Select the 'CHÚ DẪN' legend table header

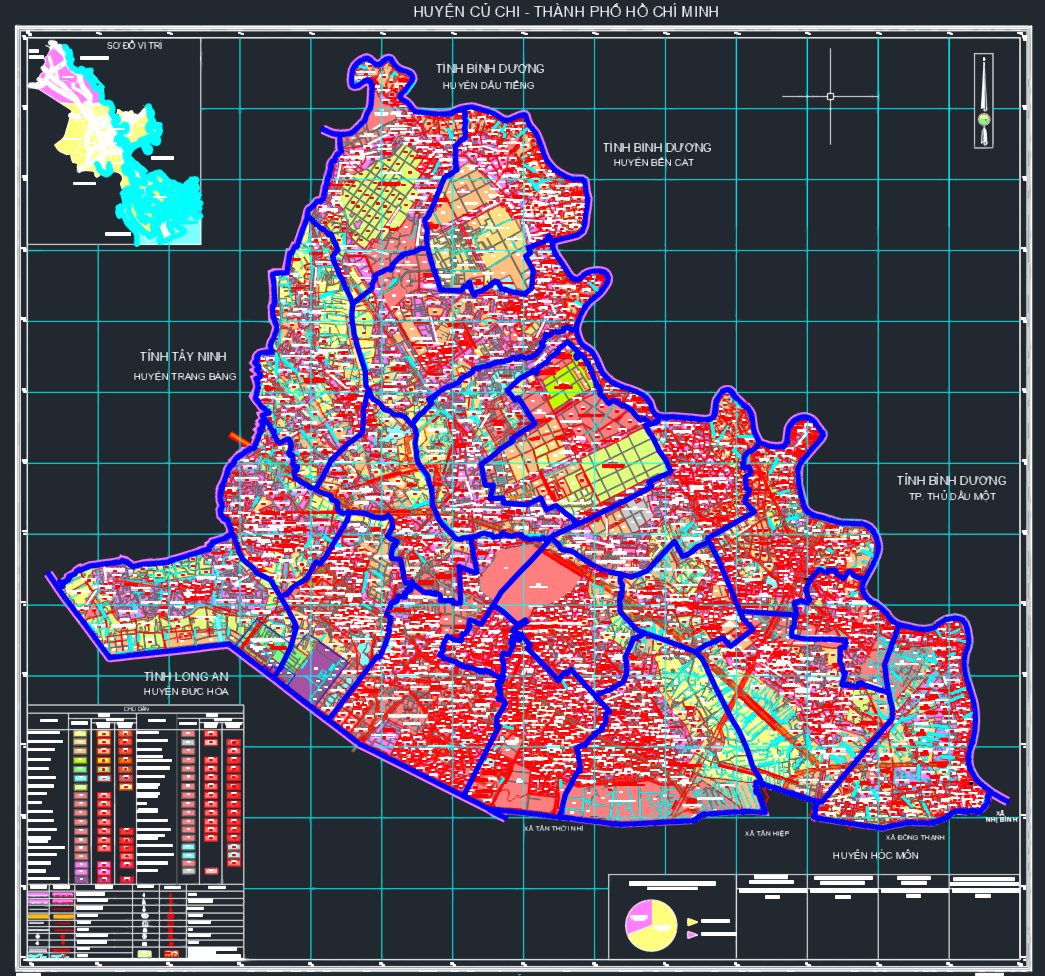[136, 709]
